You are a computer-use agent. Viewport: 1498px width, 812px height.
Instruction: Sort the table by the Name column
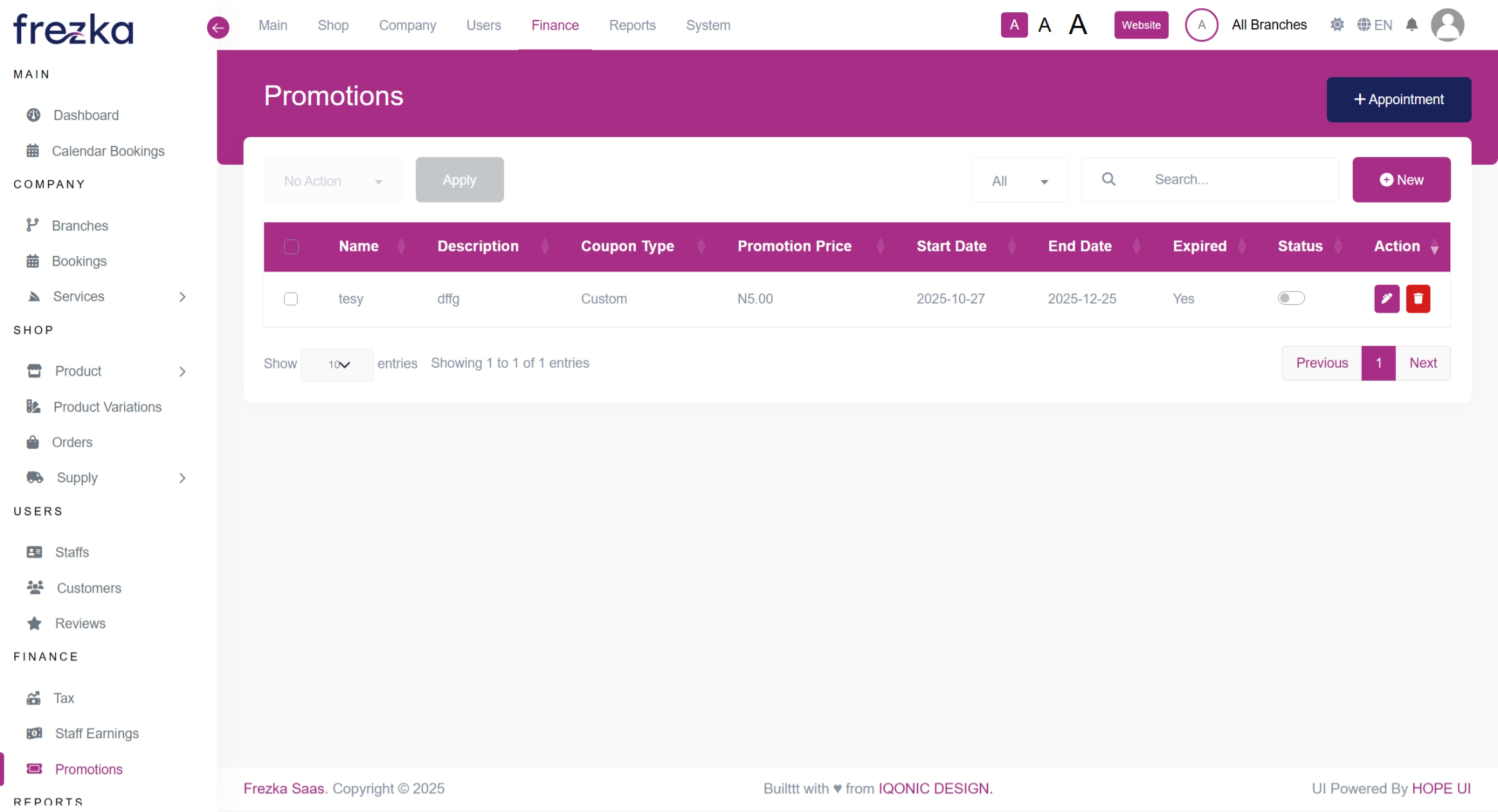(359, 246)
